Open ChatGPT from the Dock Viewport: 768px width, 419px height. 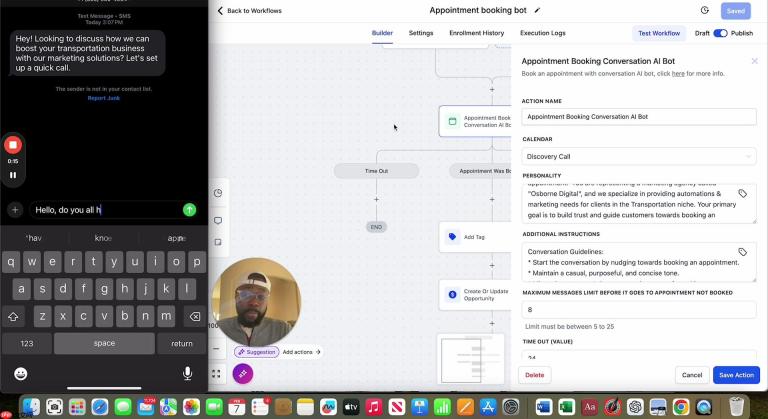(x=635, y=407)
